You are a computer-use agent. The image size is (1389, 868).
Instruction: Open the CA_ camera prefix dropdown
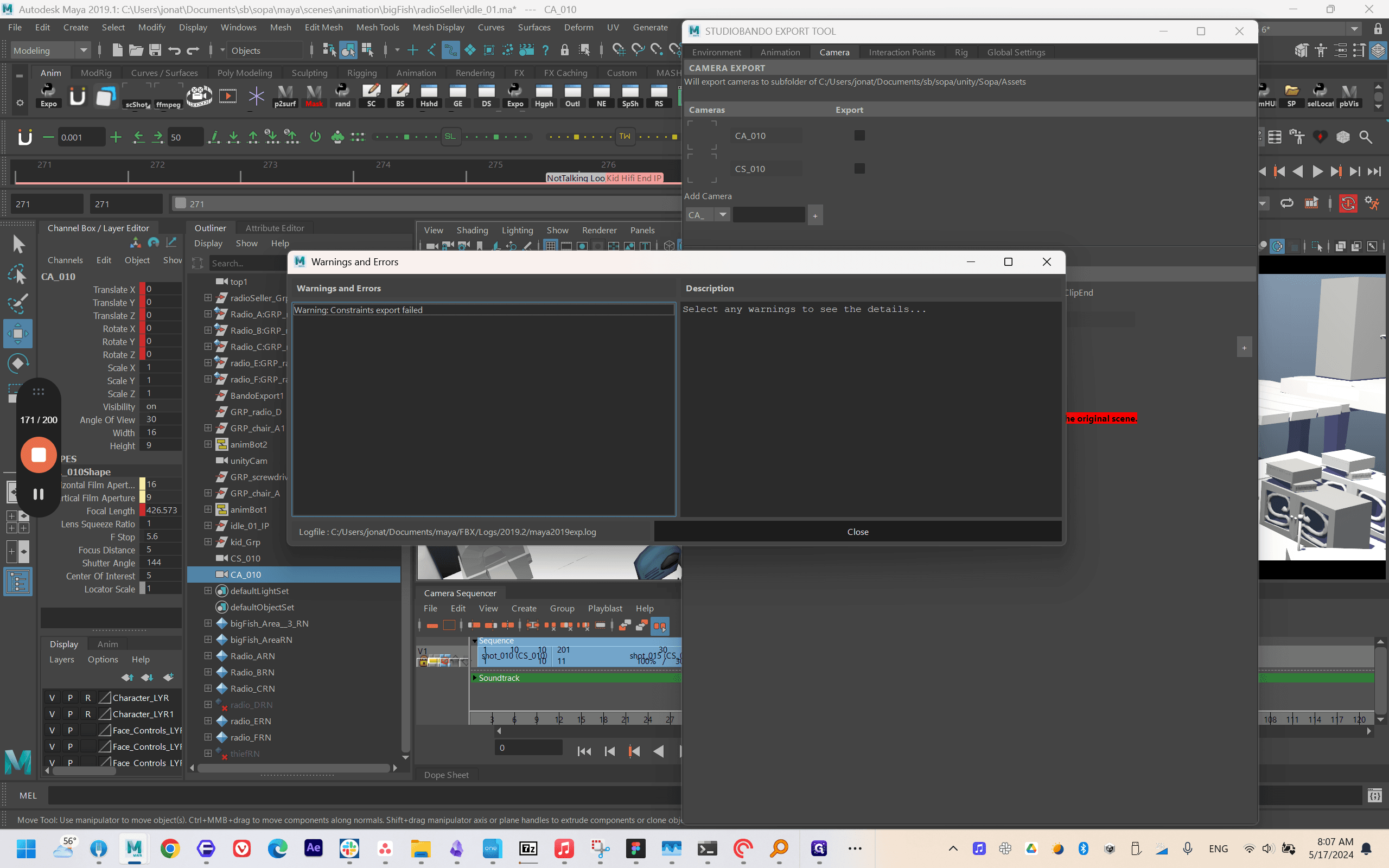[708, 215]
